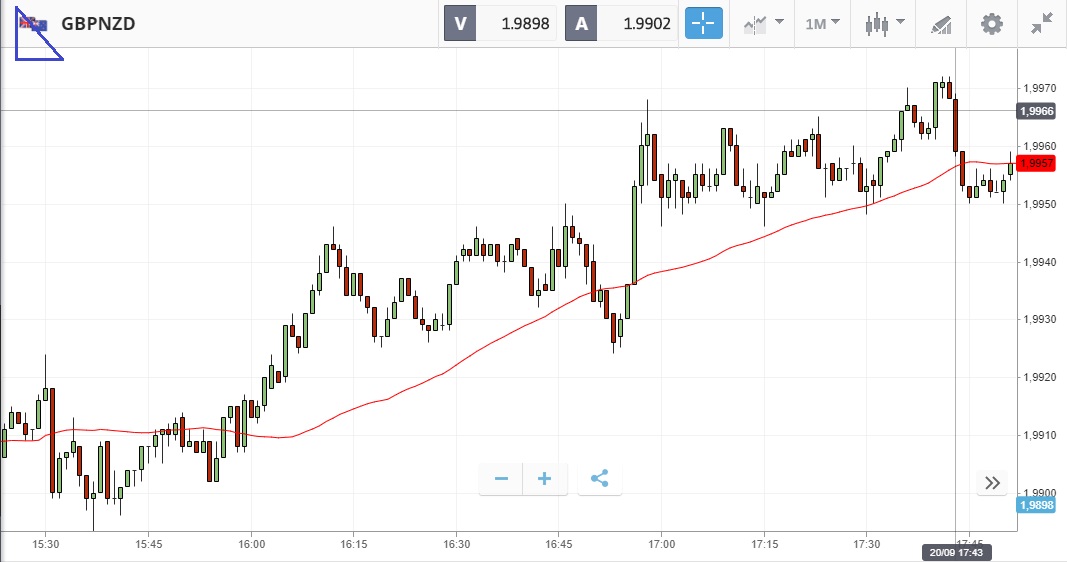Toggle the crosshair cursor button
The height and width of the screenshot is (562, 1067).
pyautogui.click(x=703, y=23)
